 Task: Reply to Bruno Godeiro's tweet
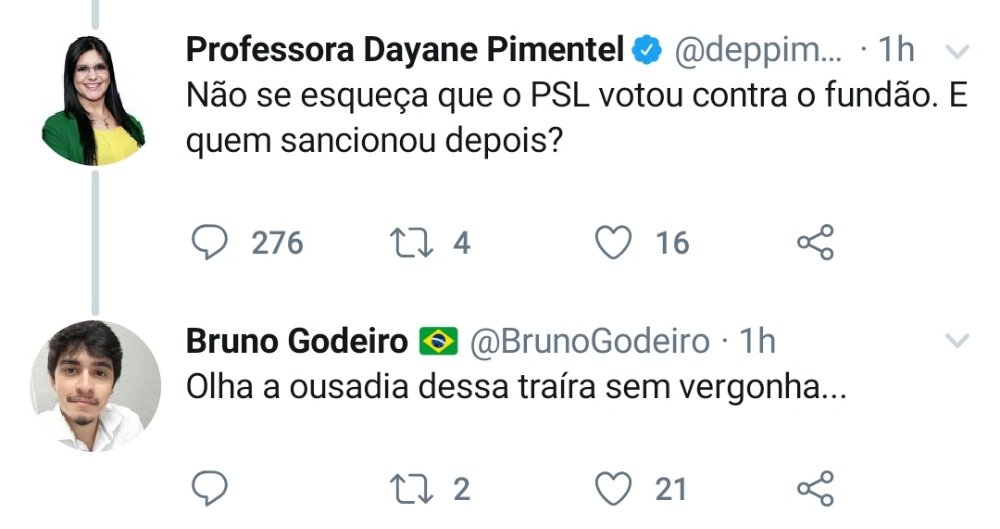(x=207, y=489)
